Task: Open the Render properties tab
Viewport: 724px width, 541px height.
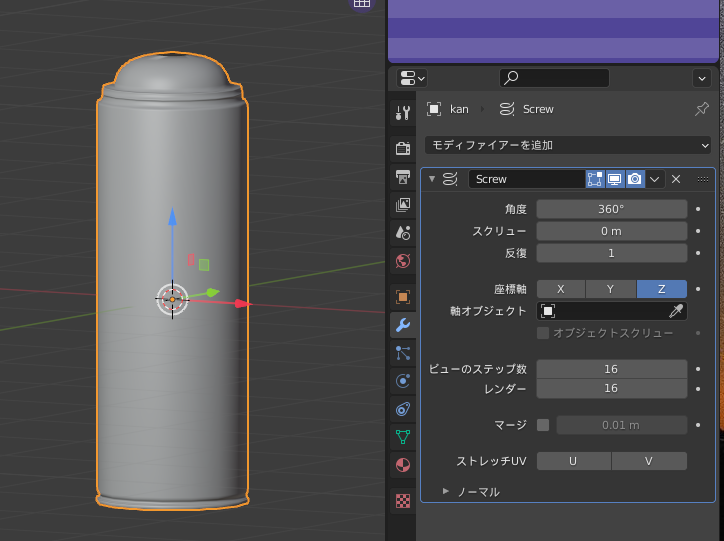Action: (403, 148)
